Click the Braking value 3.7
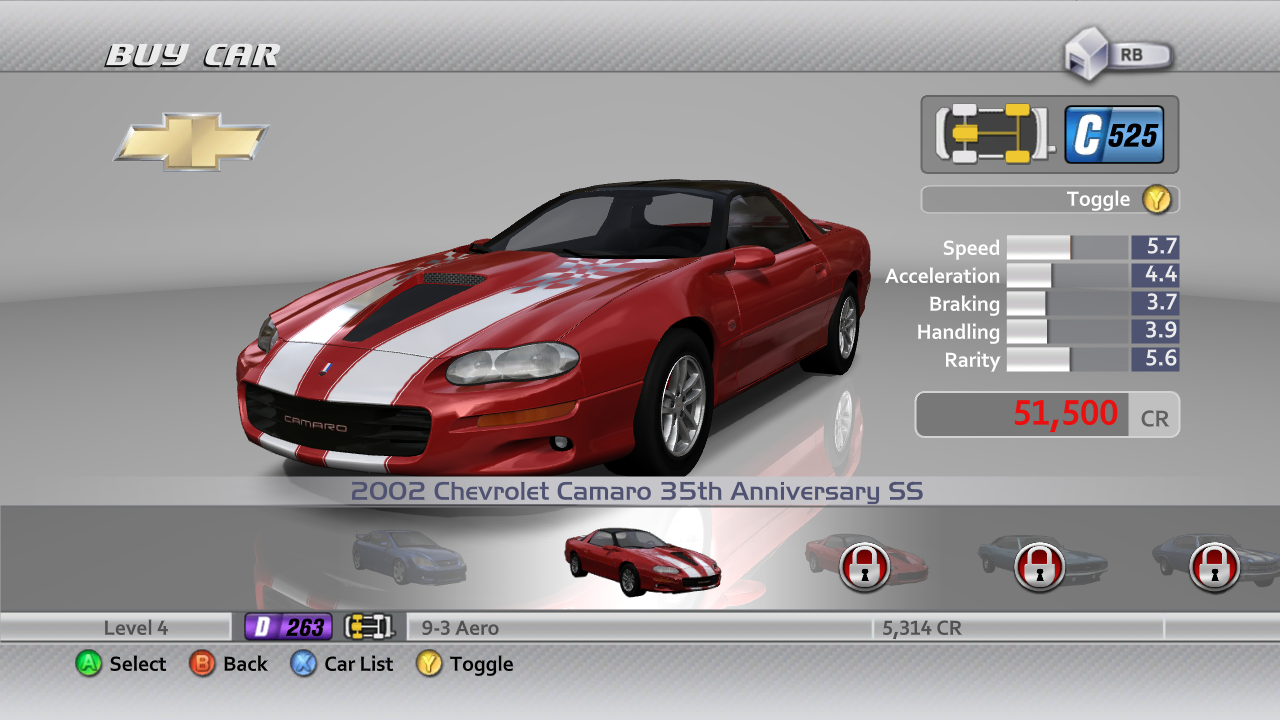Viewport: 1280px width, 720px height. (1155, 303)
